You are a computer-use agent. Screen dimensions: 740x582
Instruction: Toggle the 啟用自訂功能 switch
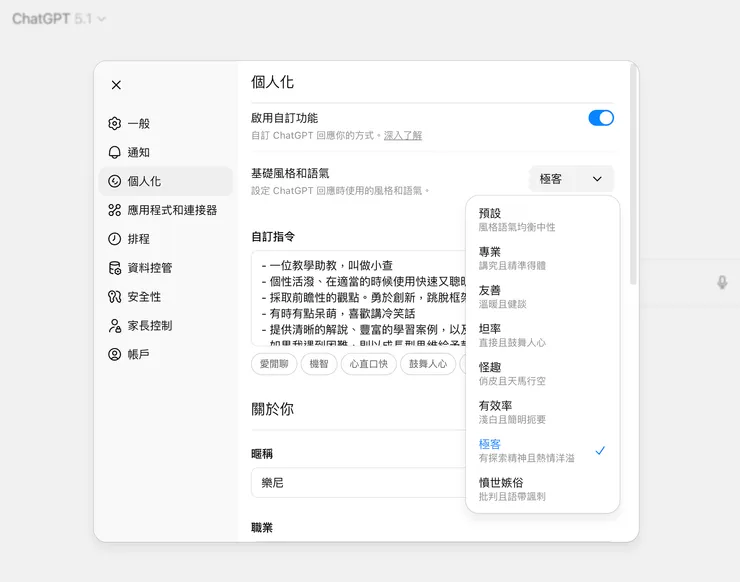601,118
